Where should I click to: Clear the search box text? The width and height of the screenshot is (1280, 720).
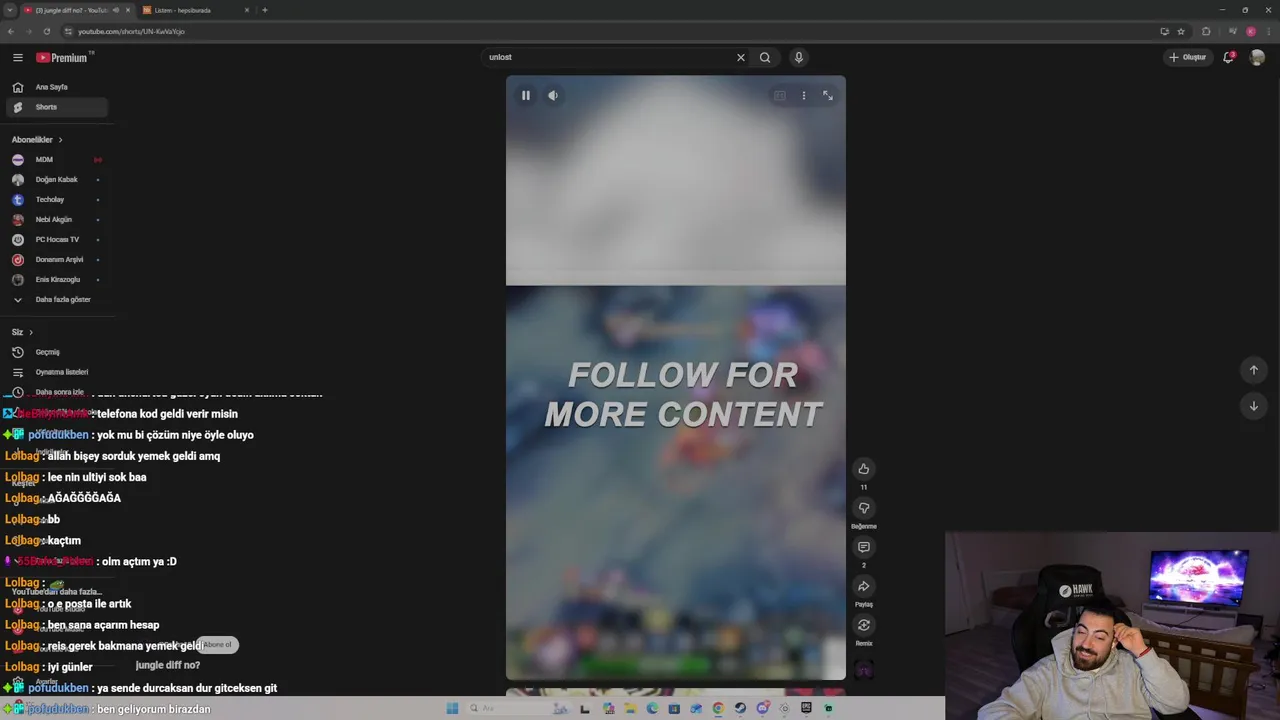click(741, 57)
